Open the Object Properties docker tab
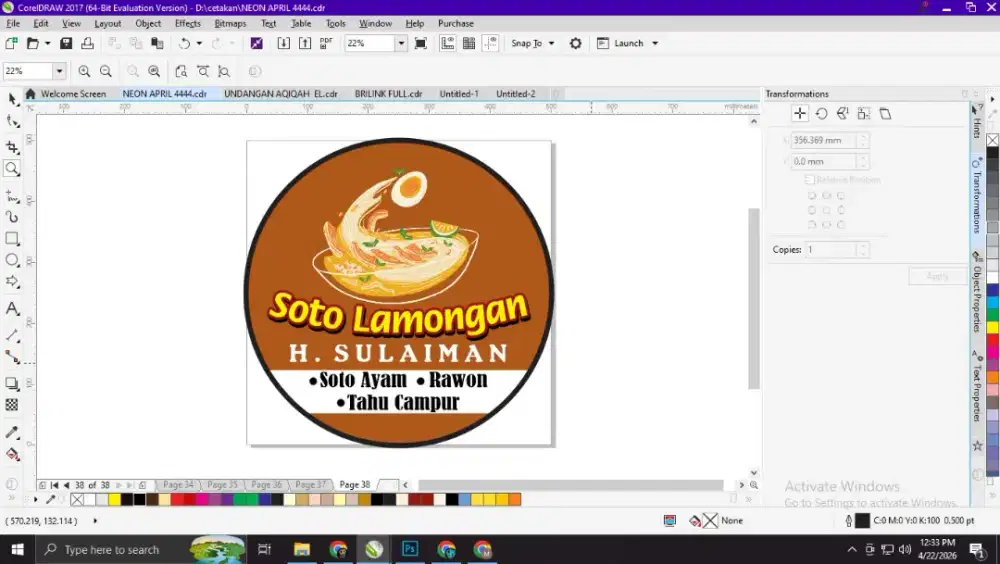Viewport: 1000px width, 564px height. 976,293
